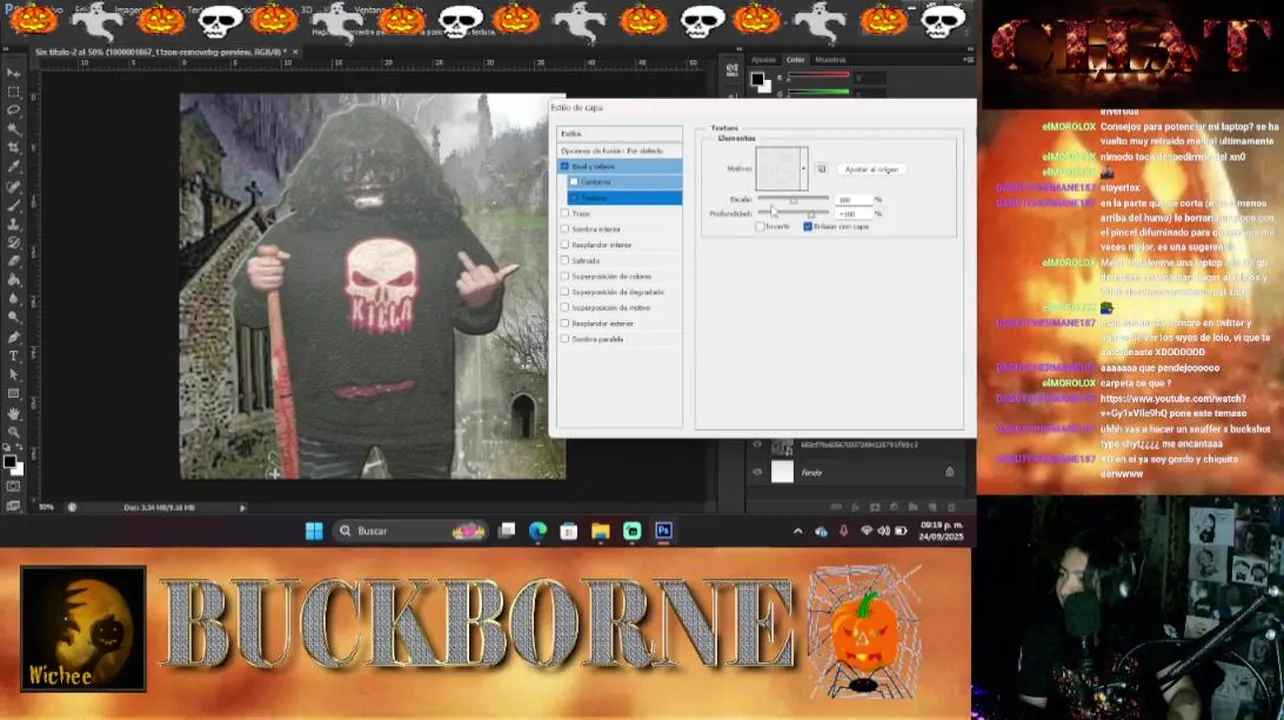Screen dimensions: 1284x720
Task: Uncheck Enlazar con capa checkbox
Action: point(807,227)
